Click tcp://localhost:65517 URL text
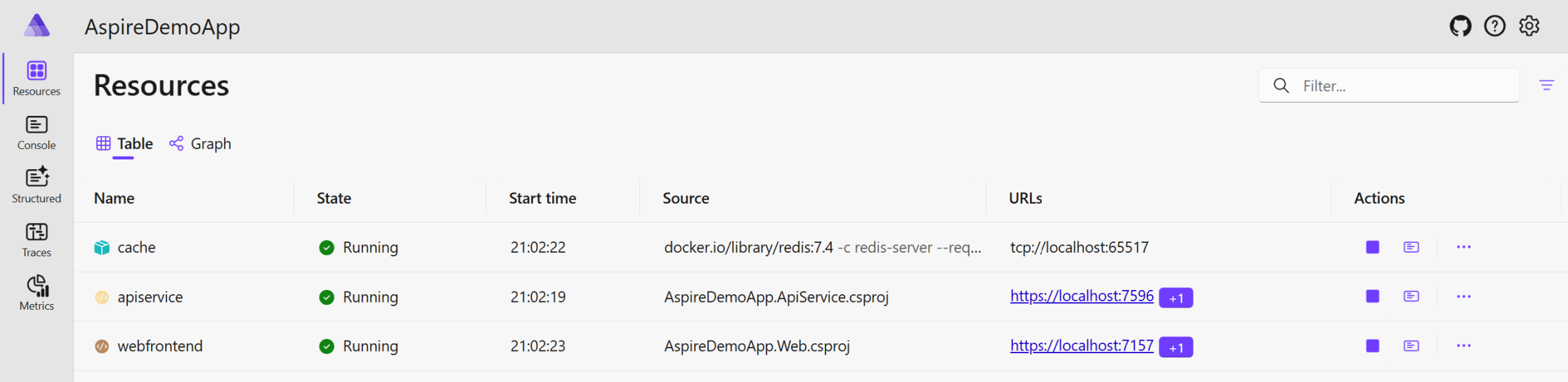The image size is (1568, 382). [x=1080, y=247]
